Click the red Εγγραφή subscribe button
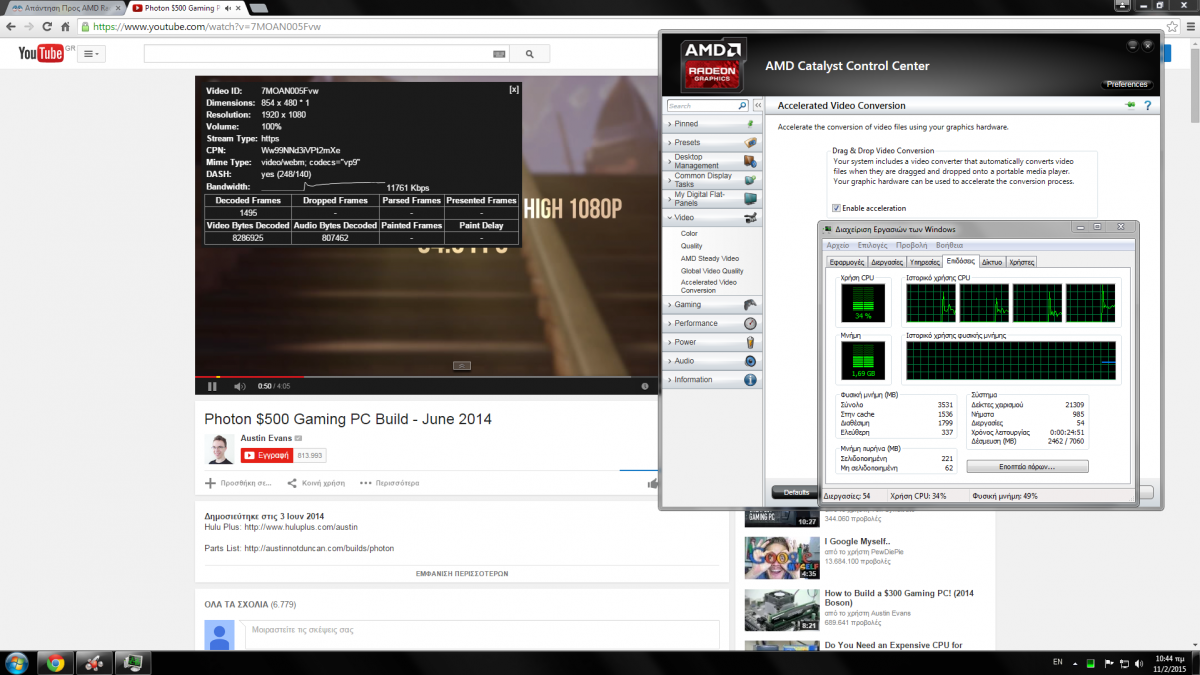Screen dimensions: 1200x675 click(266, 455)
